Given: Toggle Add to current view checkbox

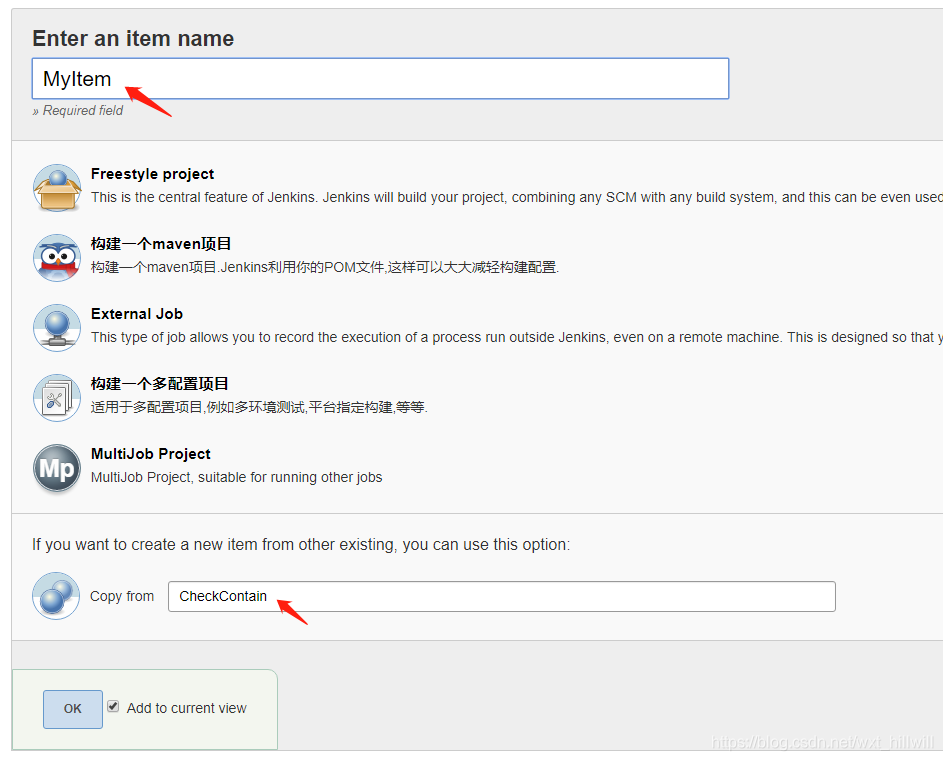Looking at the screenshot, I should [113, 706].
